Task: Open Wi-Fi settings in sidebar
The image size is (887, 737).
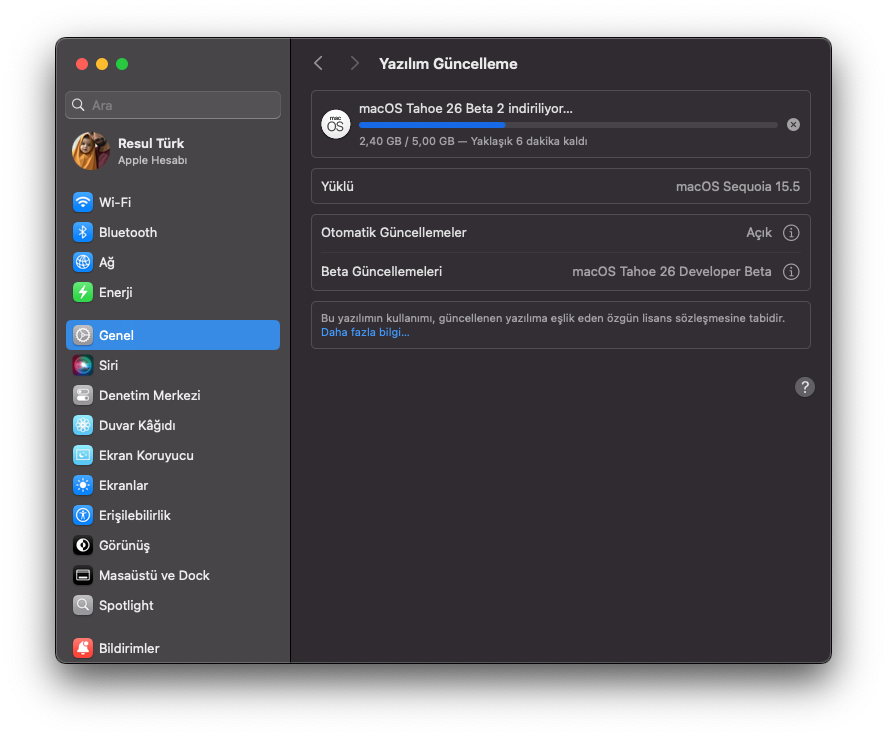Action: point(115,202)
